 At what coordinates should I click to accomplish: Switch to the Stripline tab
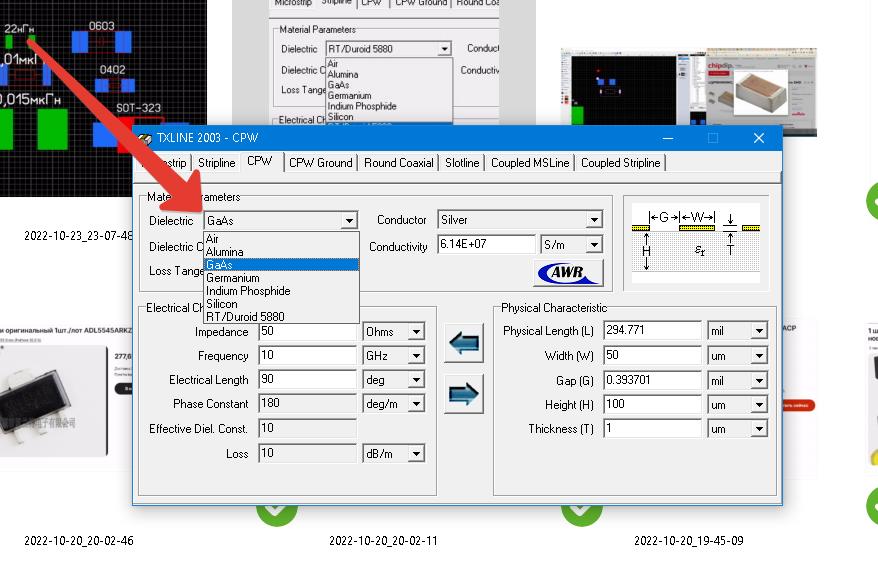click(216, 163)
